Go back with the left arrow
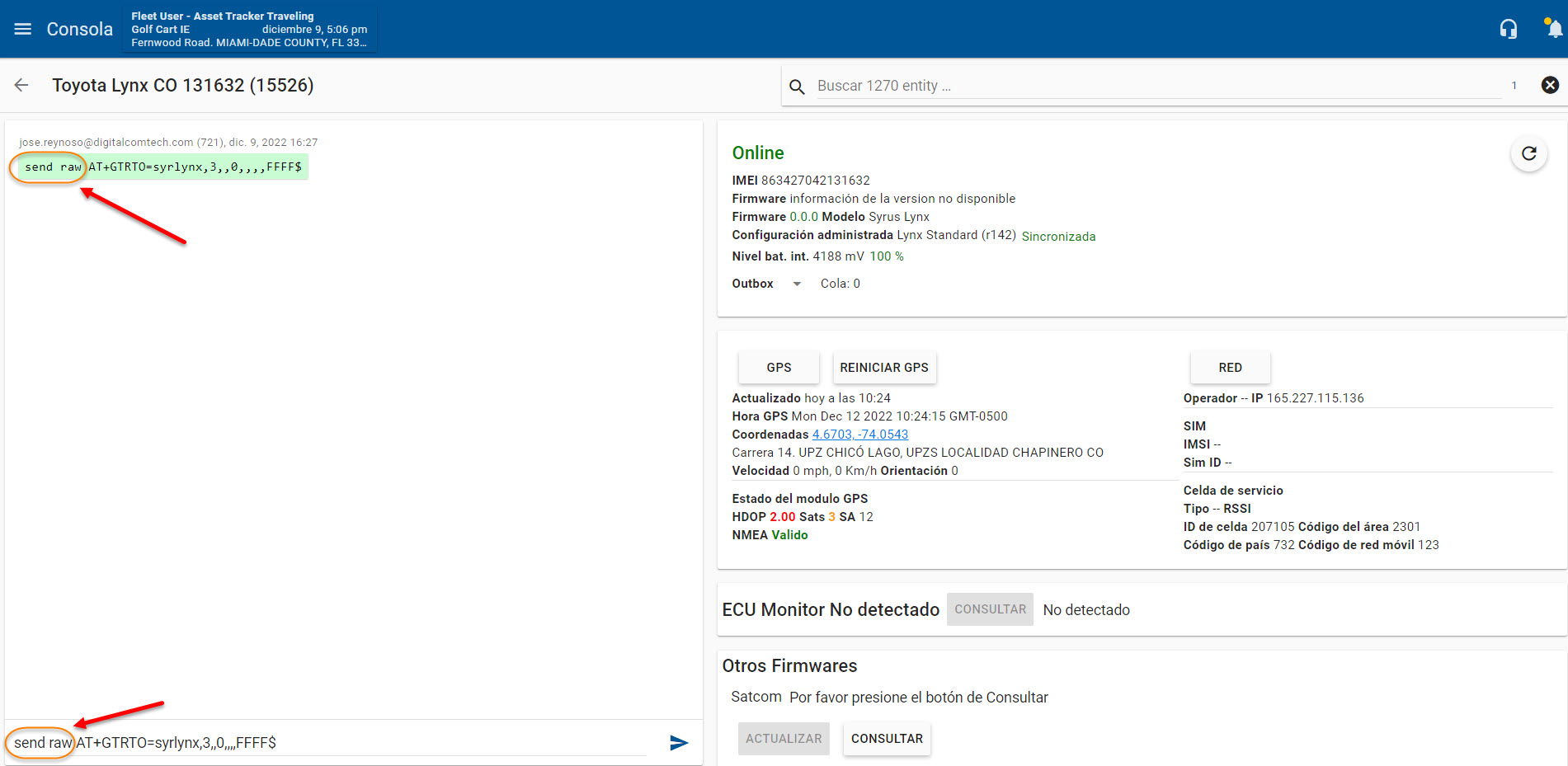Image resolution: width=1568 pixels, height=766 pixels. coord(21,85)
